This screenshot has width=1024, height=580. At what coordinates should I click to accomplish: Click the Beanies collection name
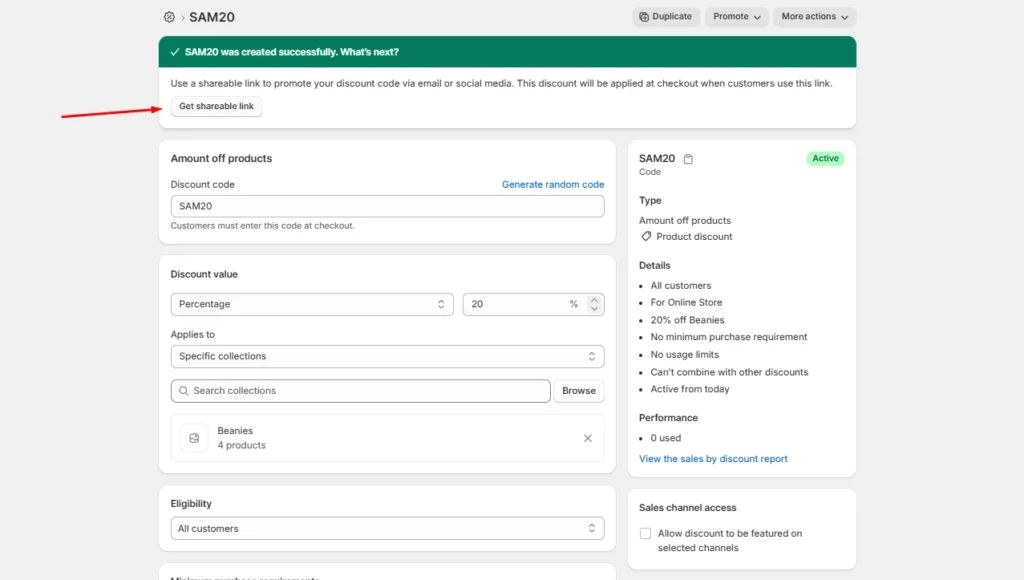[235, 431]
